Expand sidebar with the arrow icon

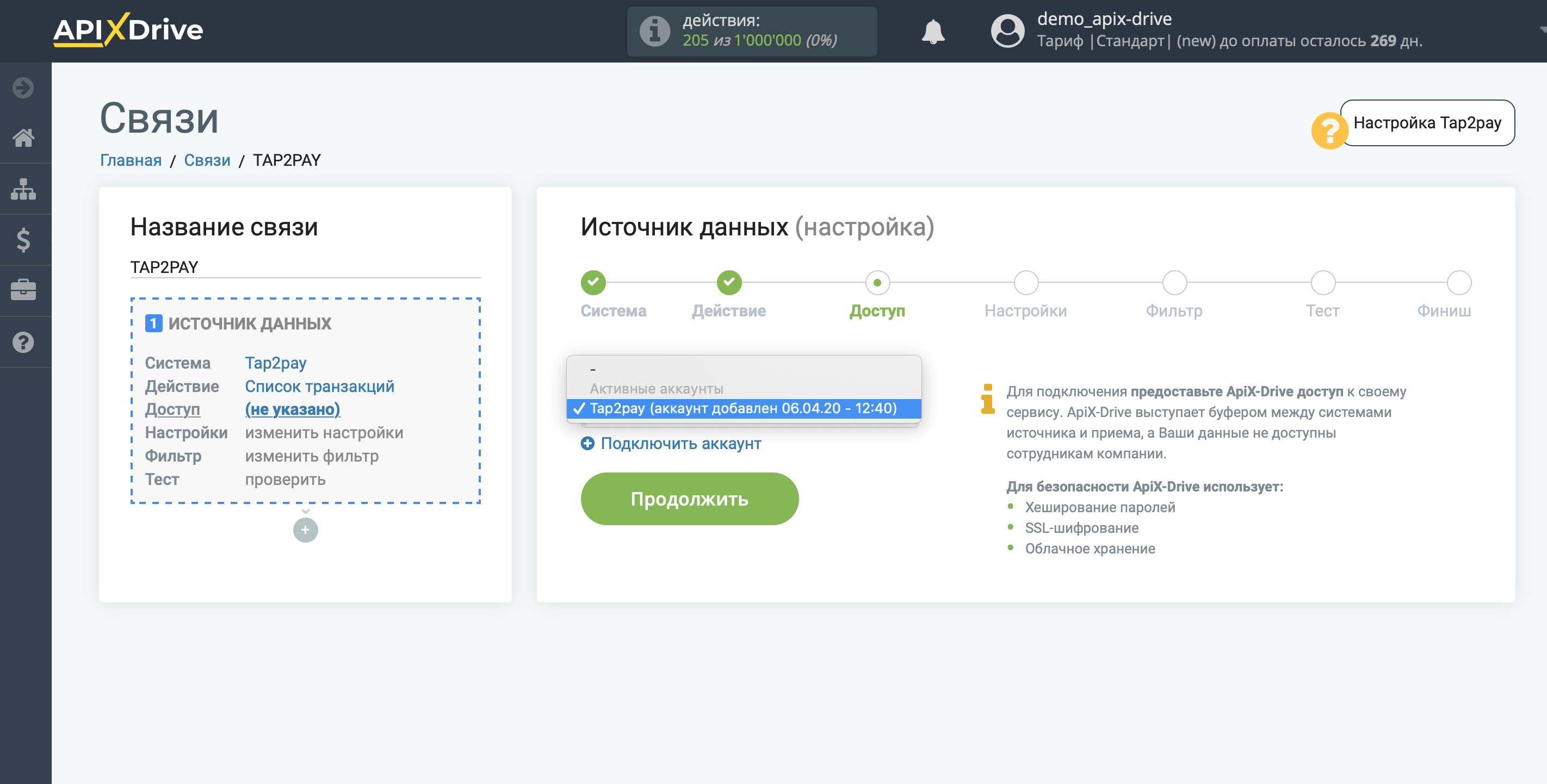pyautogui.click(x=23, y=88)
